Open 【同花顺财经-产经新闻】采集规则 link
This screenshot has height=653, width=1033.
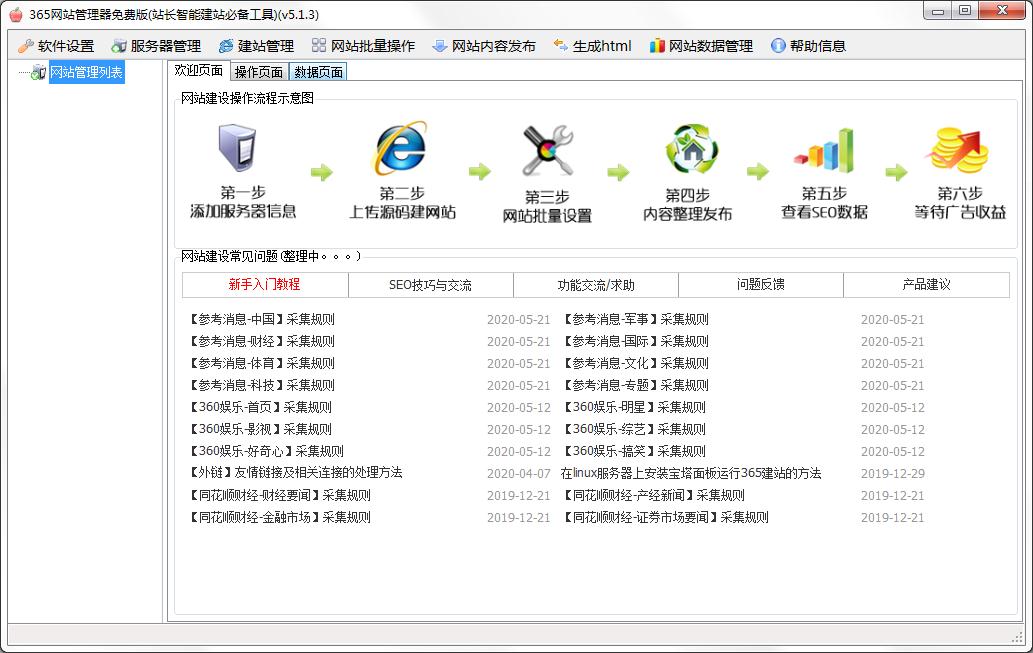[x=654, y=496]
